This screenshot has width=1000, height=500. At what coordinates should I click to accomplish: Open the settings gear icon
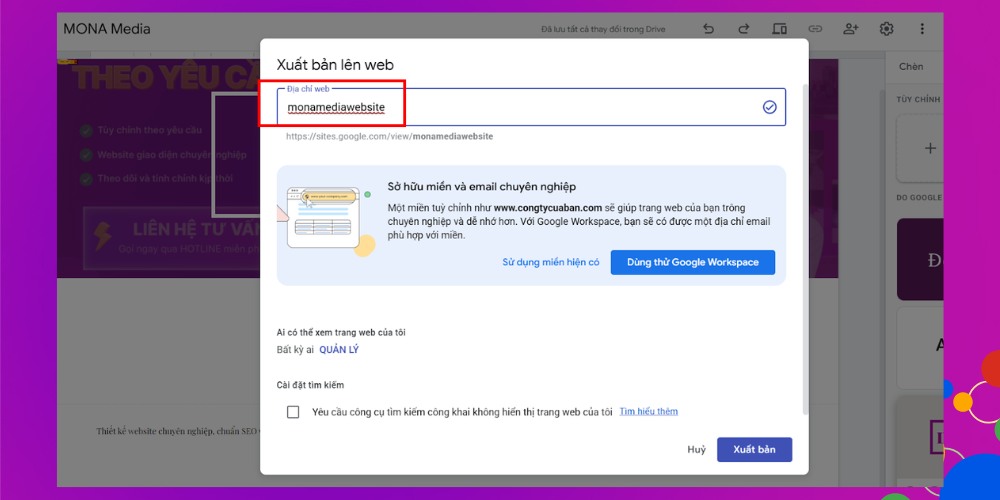pos(886,29)
